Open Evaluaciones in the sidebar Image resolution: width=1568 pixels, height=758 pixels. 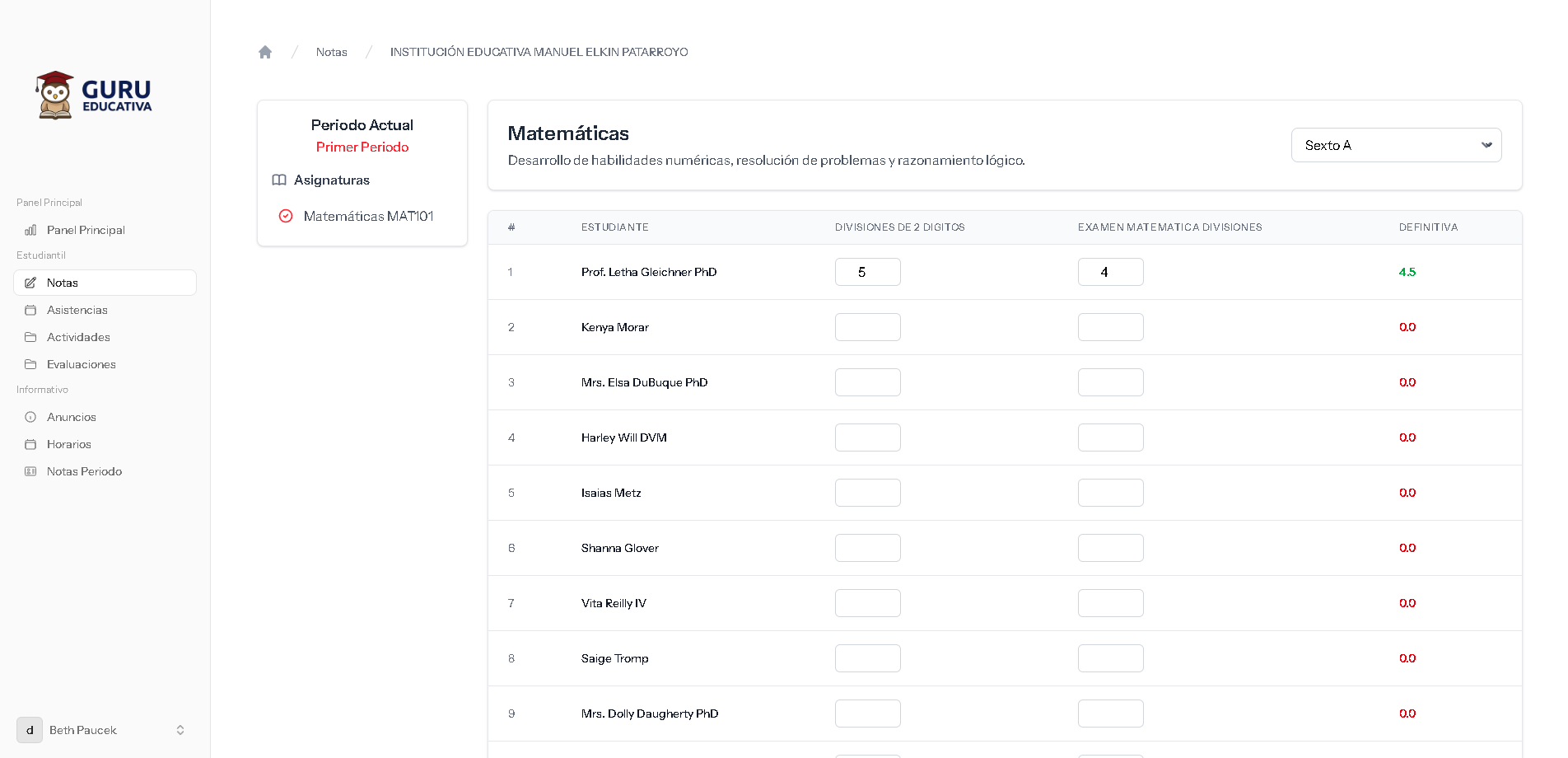(x=81, y=364)
